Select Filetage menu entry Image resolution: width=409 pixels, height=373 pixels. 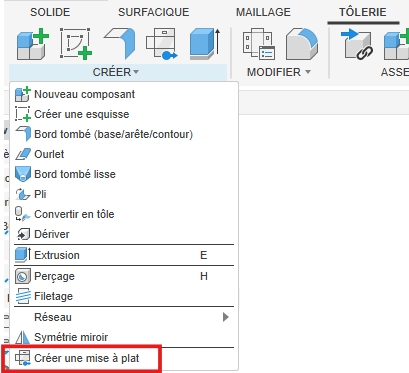coord(124,296)
